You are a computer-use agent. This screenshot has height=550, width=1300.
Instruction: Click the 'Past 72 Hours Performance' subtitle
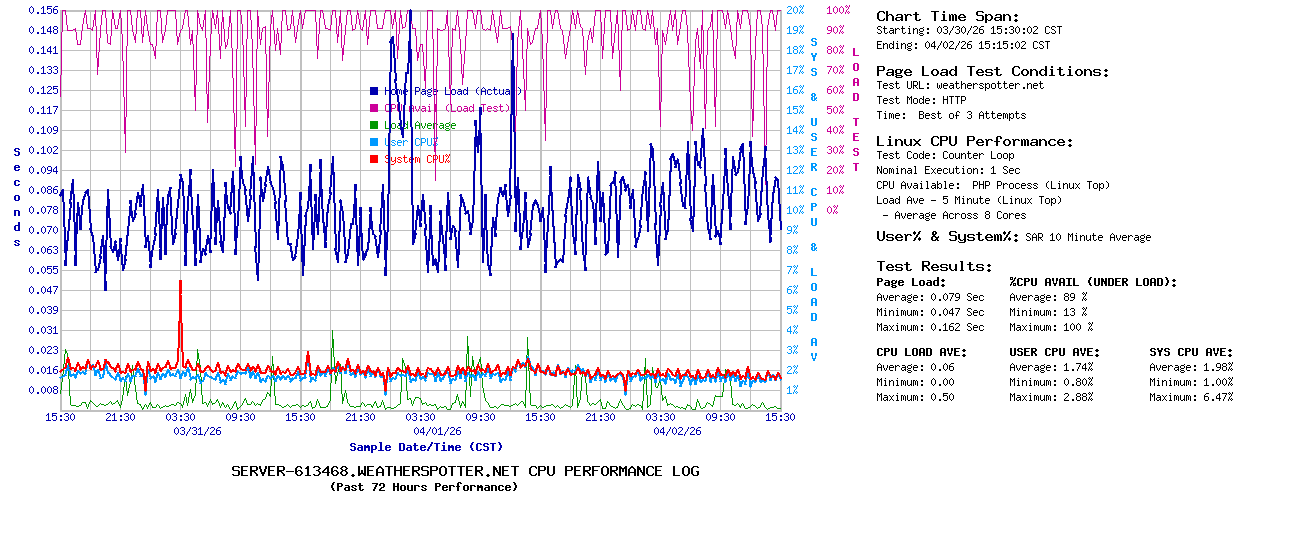pos(423,488)
